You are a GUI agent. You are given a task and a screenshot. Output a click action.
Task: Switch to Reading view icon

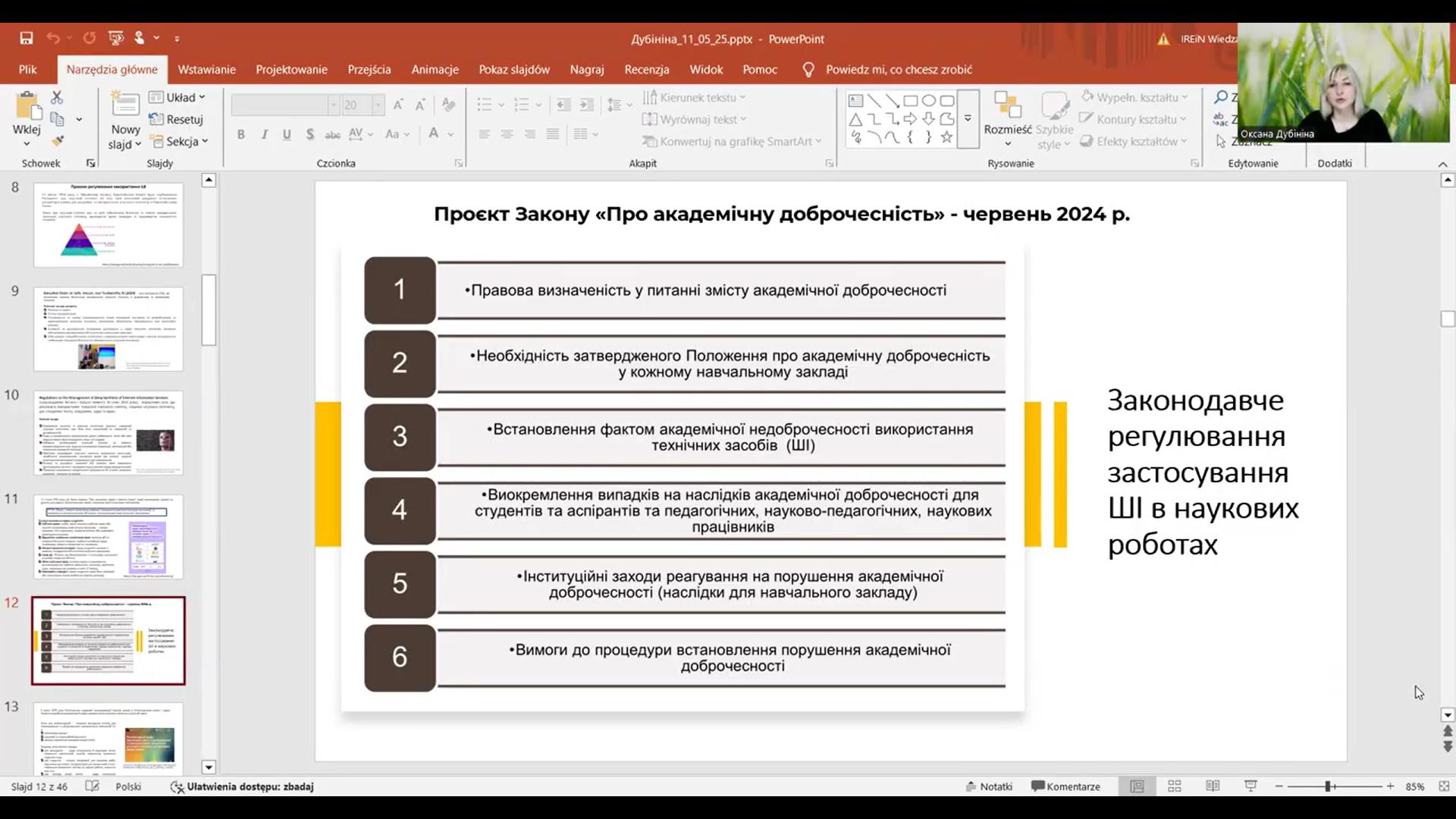point(1213,786)
